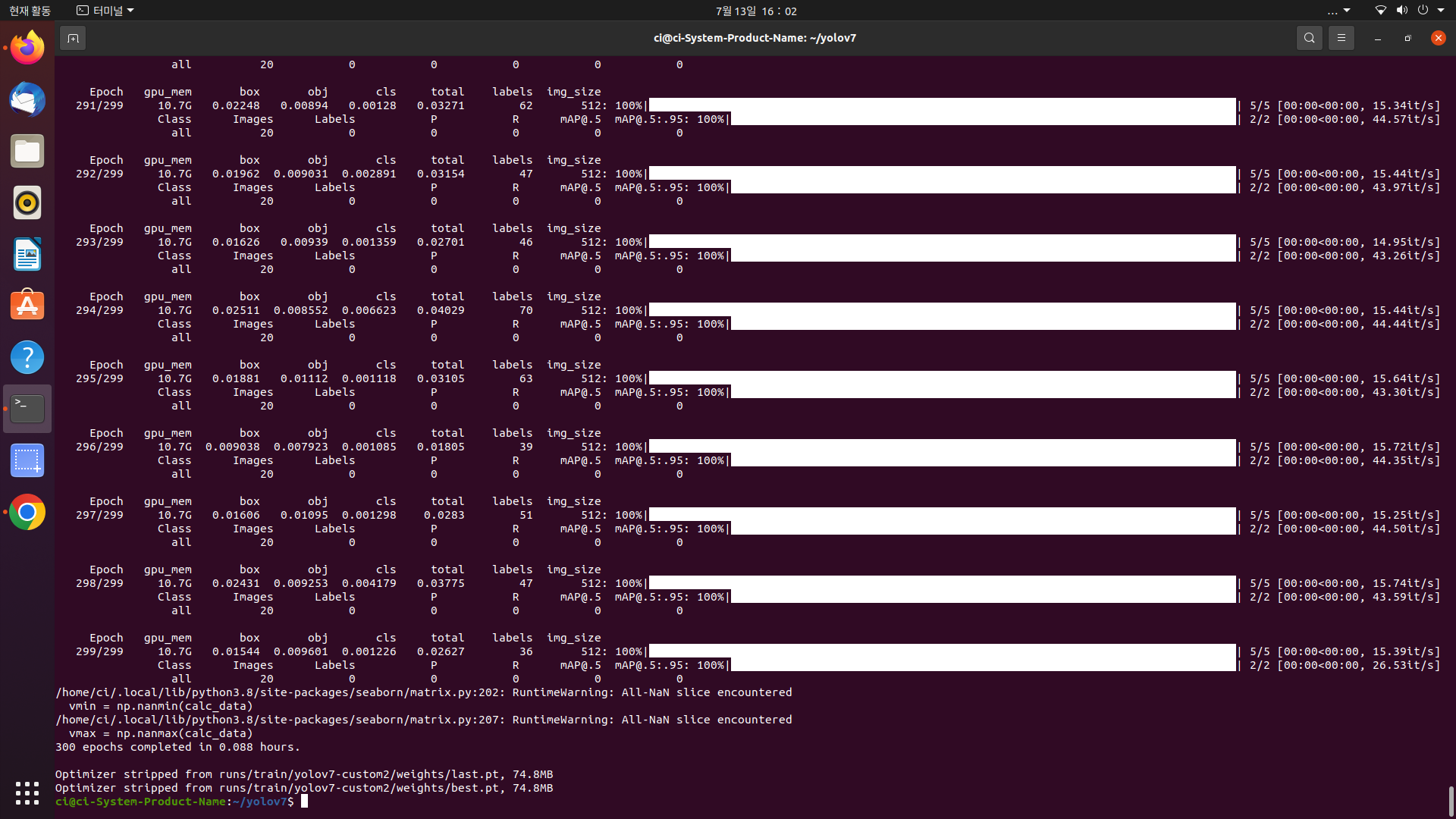This screenshot has height=819, width=1456.
Task: Open LibreOffice Writer from dock
Action: pyautogui.click(x=27, y=255)
